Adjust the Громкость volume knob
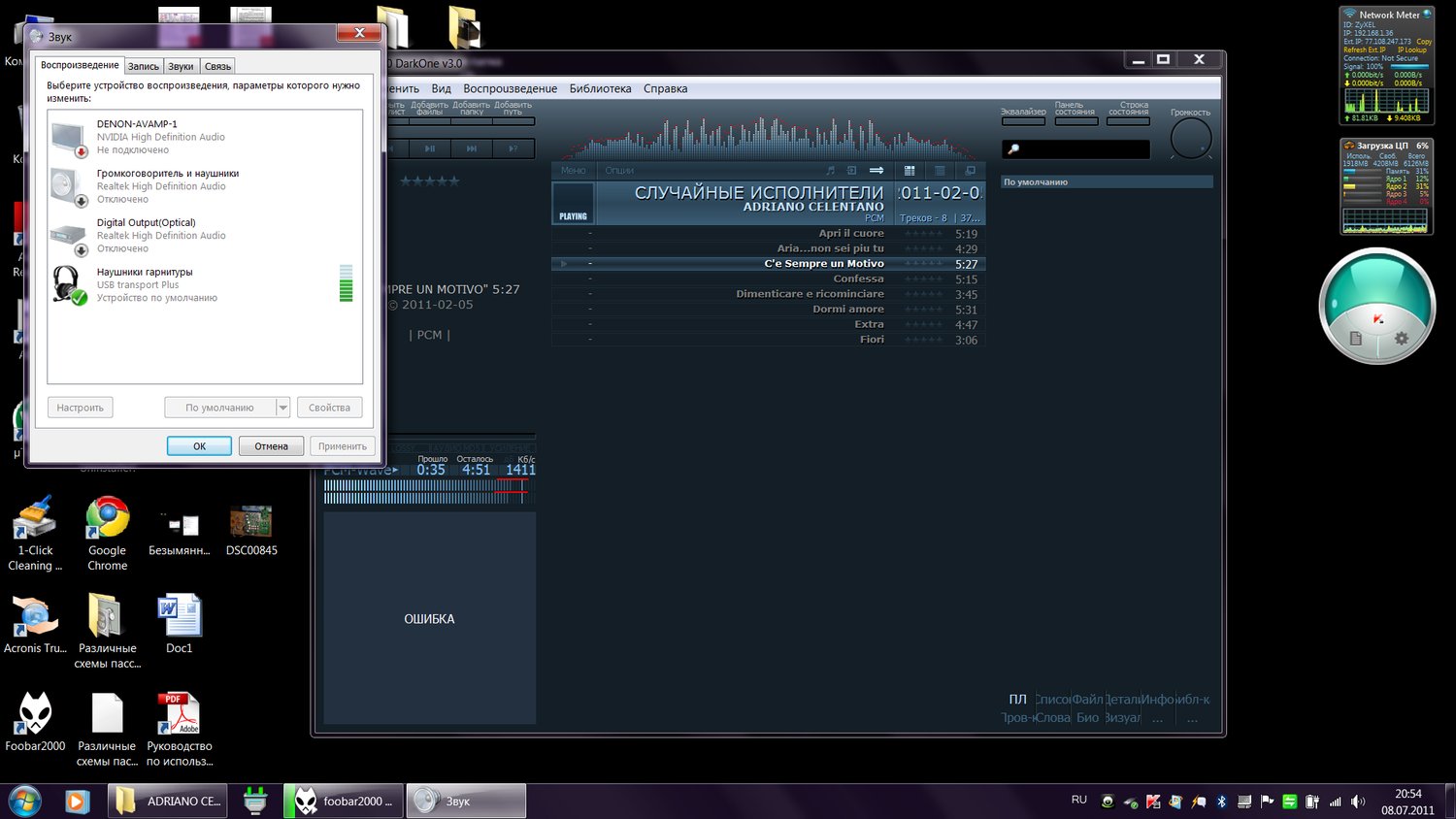The height and width of the screenshot is (819, 1456). coord(1191,139)
